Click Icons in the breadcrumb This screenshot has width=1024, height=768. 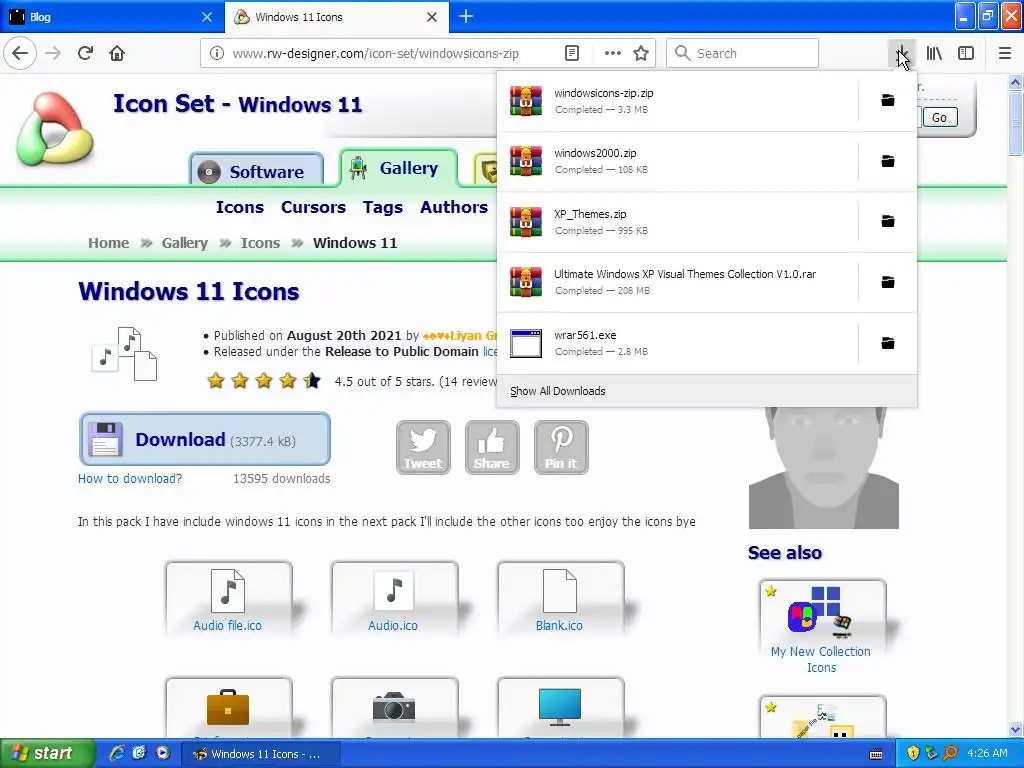click(x=260, y=243)
